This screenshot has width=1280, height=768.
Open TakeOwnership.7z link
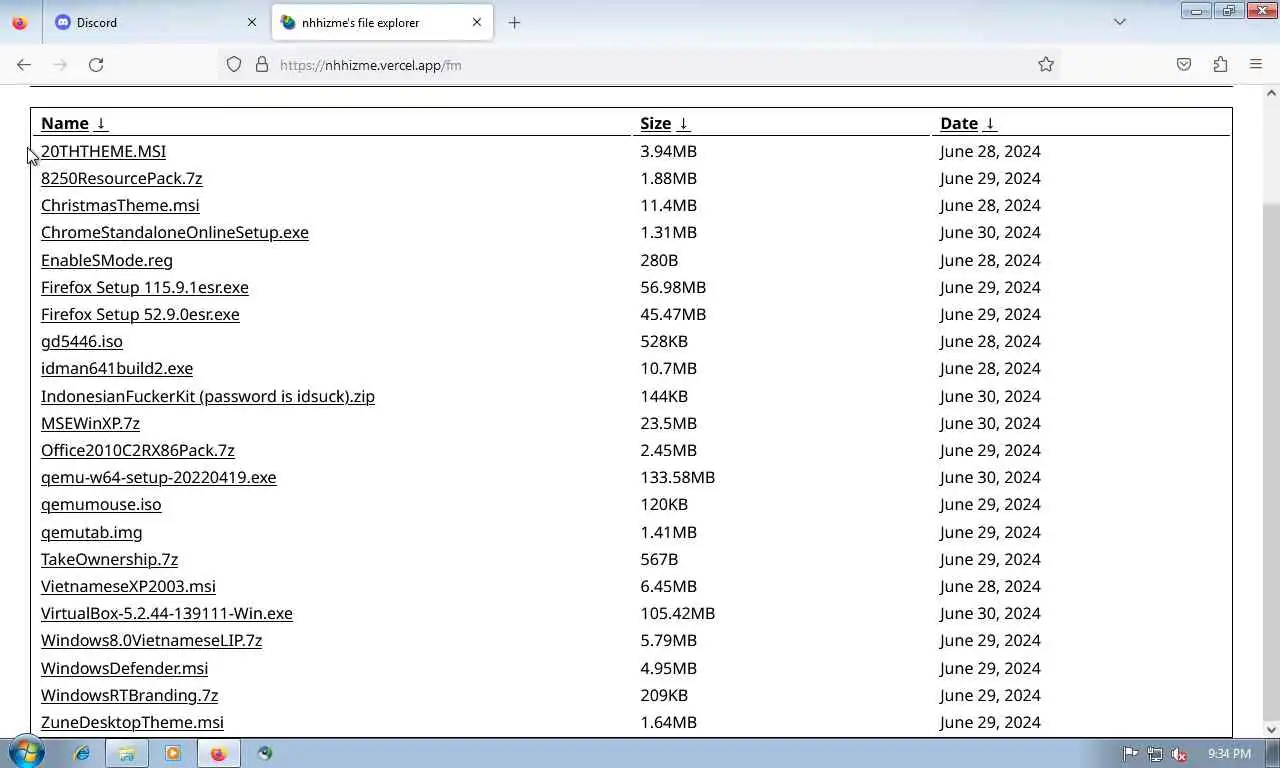coord(109,559)
